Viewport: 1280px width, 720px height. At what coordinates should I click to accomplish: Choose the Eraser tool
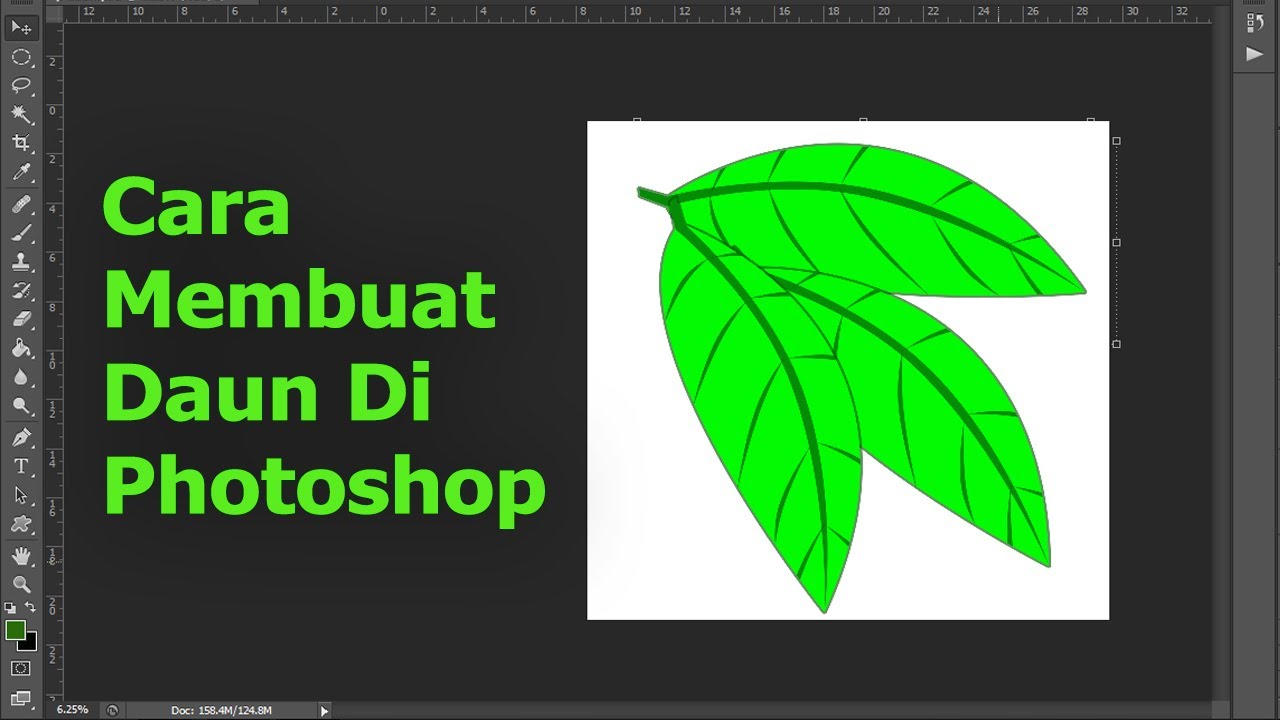[21, 320]
